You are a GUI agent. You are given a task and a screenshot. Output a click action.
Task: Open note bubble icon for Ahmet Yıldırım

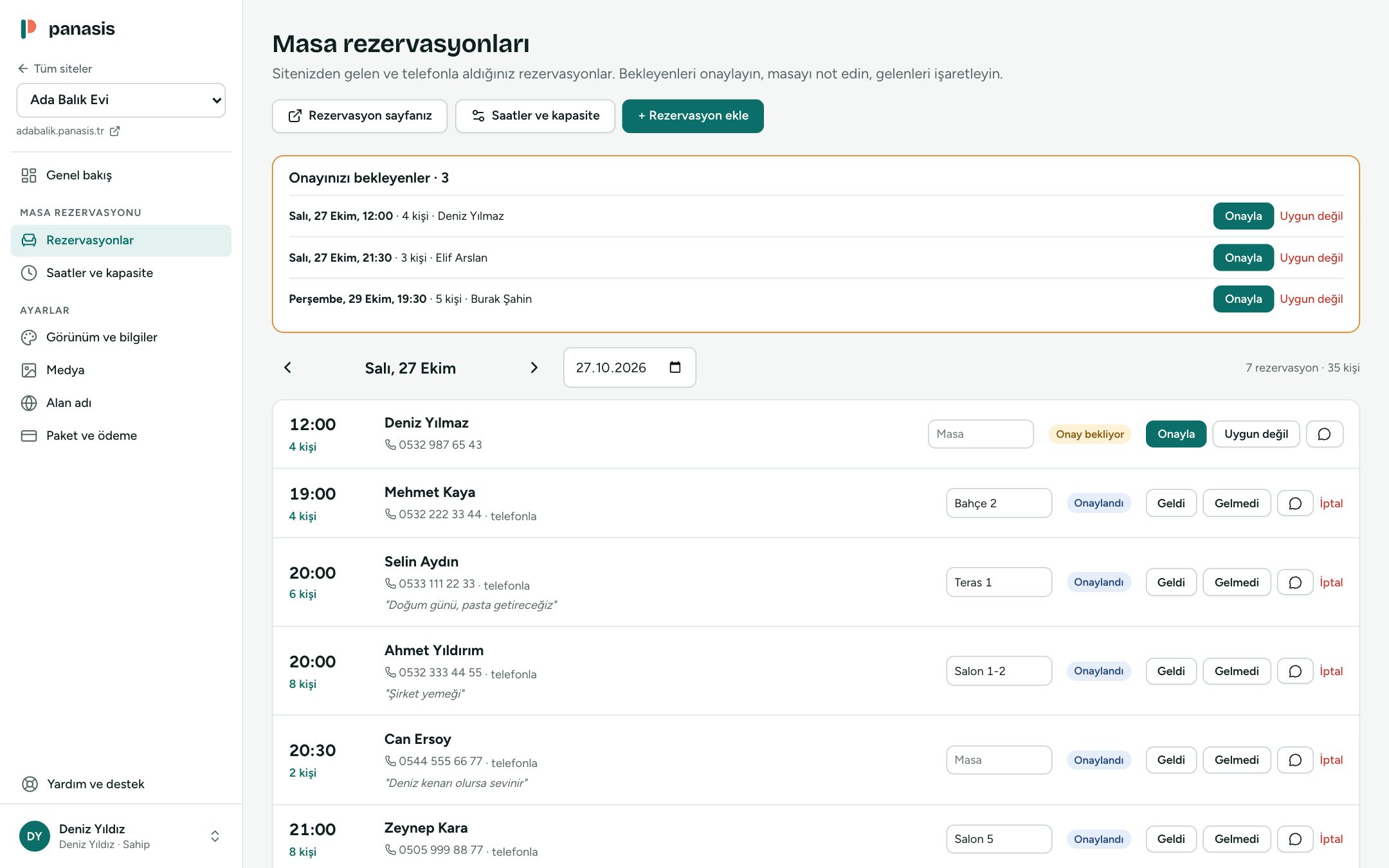point(1295,671)
